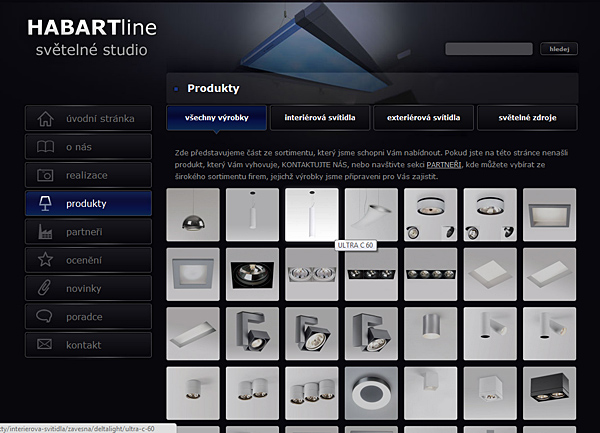Open the curved white pendant lamp thumbnail
Screen dimensions: 600x433
coord(371,215)
